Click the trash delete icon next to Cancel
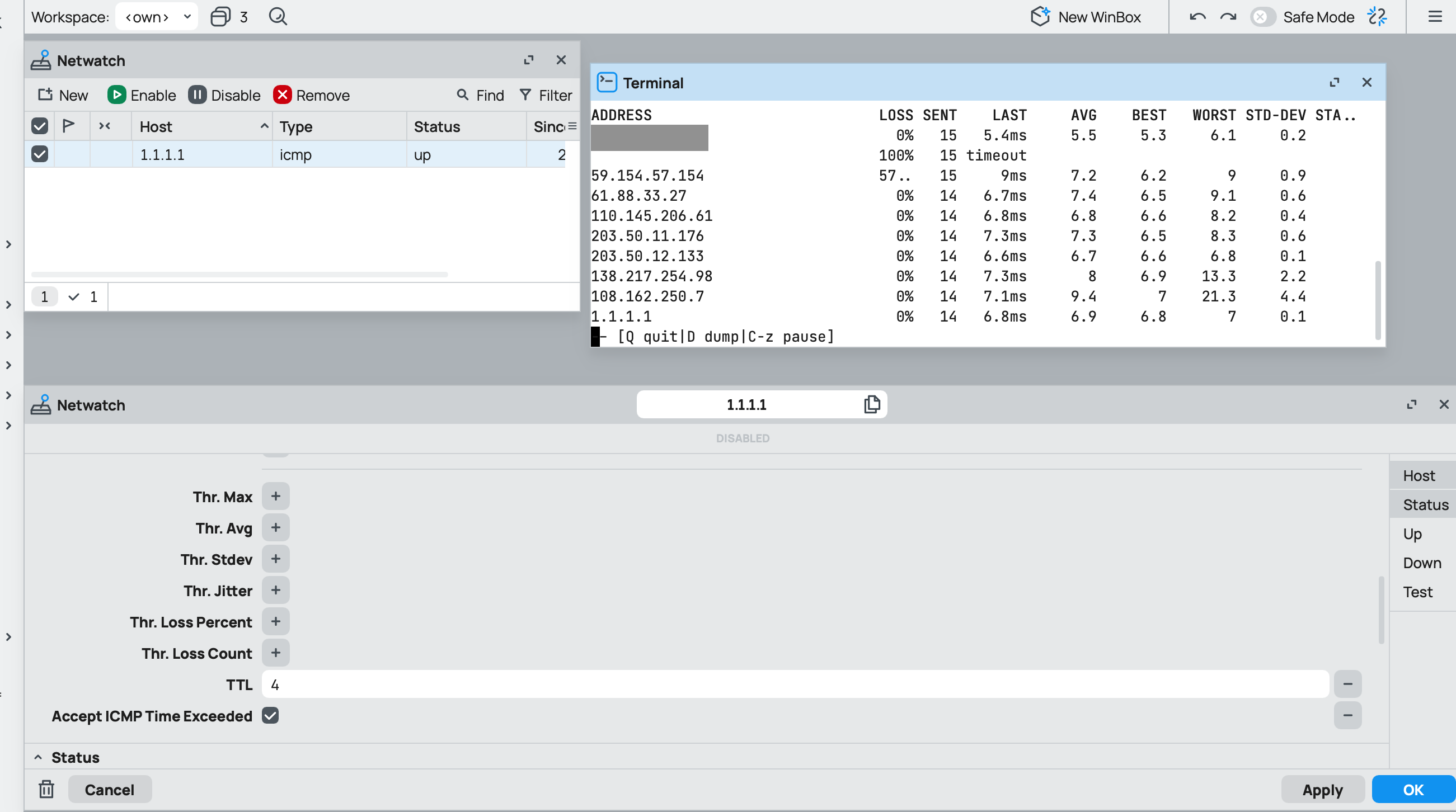 pos(46,789)
